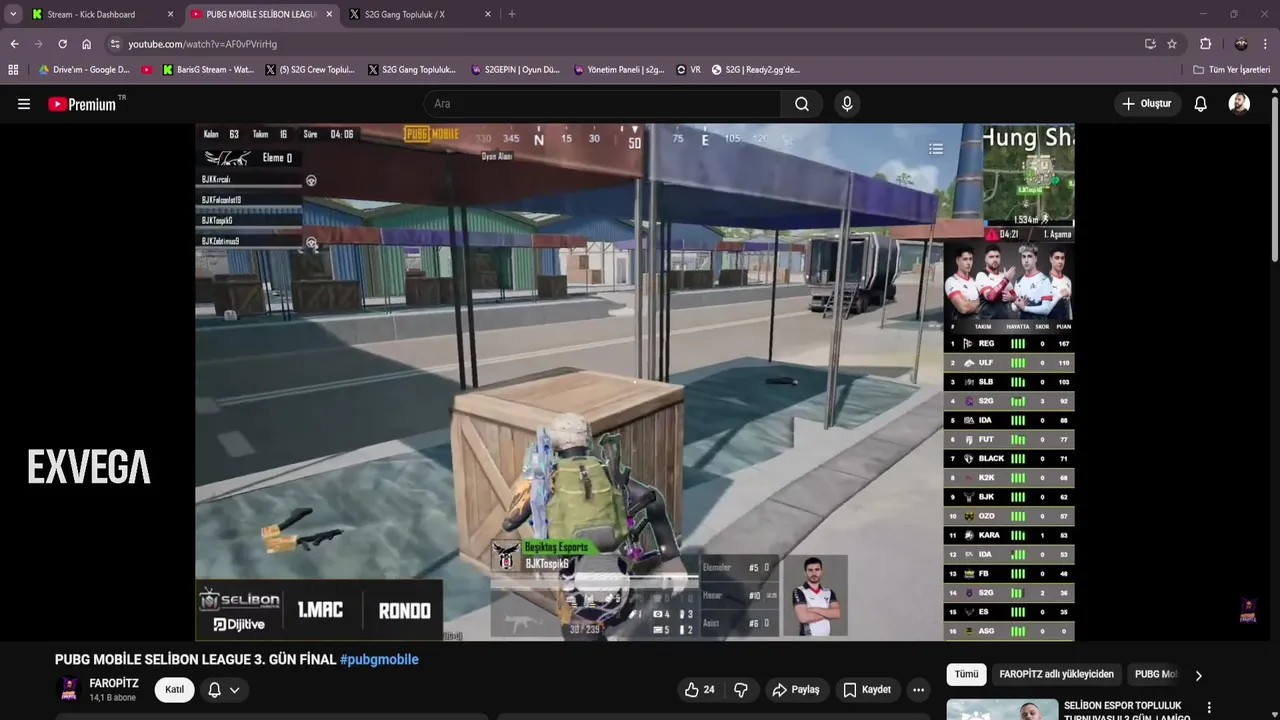Click Paylaş share button
This screenshot has height=720, width=1280.
tap(795, 690)
